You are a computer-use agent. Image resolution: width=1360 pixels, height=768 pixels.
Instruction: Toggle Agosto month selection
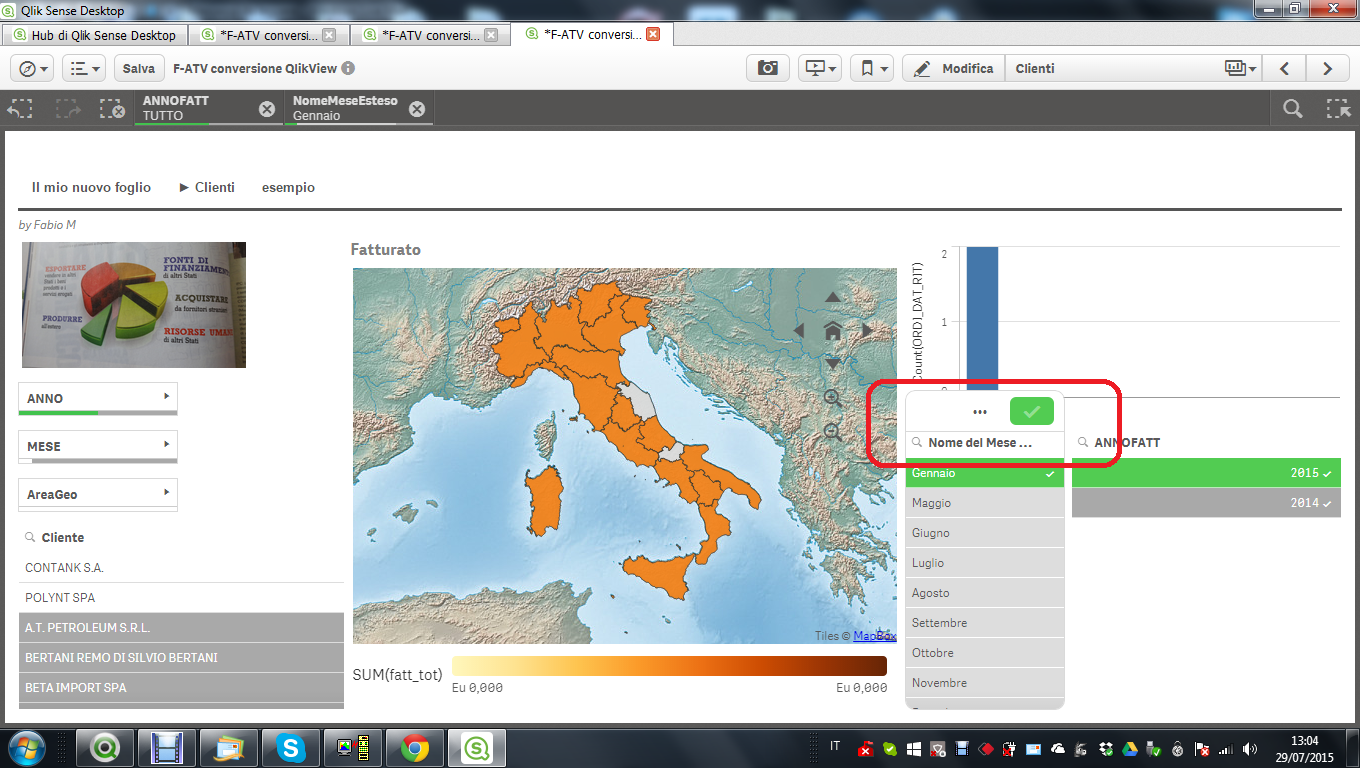985,593
